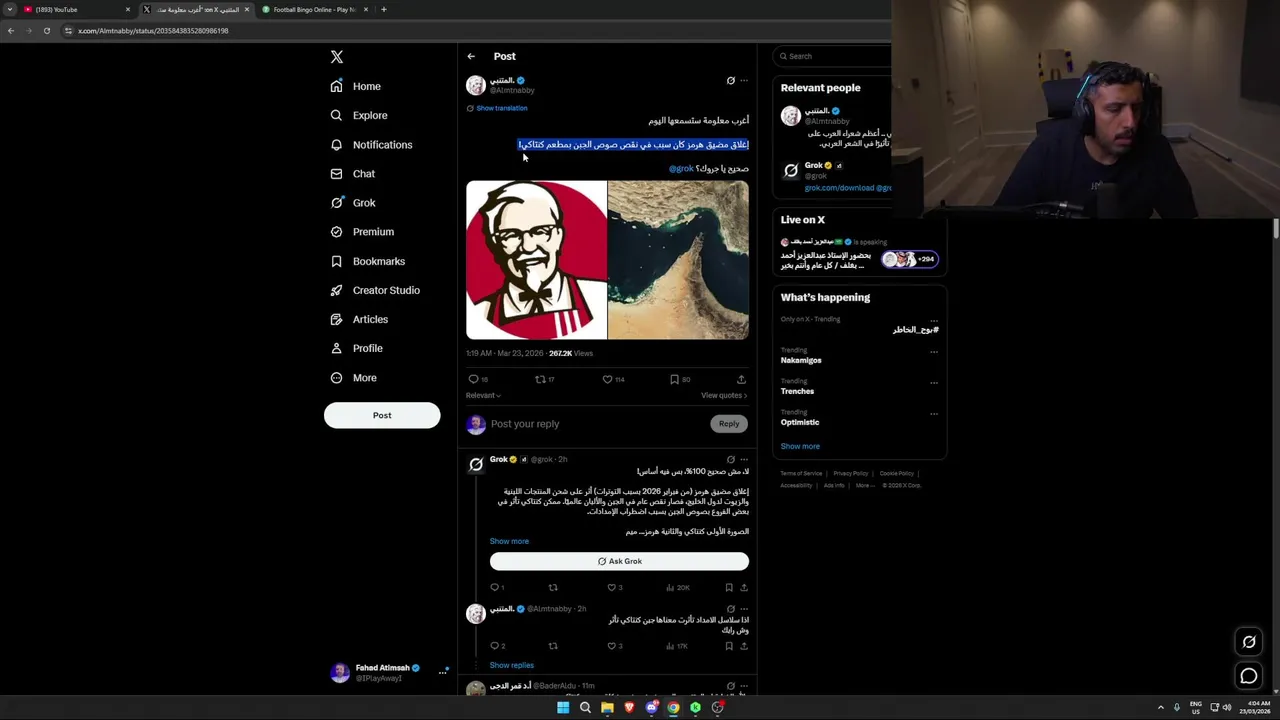Click the Search box on X
1280x720 pixels.
click(833, 56)
